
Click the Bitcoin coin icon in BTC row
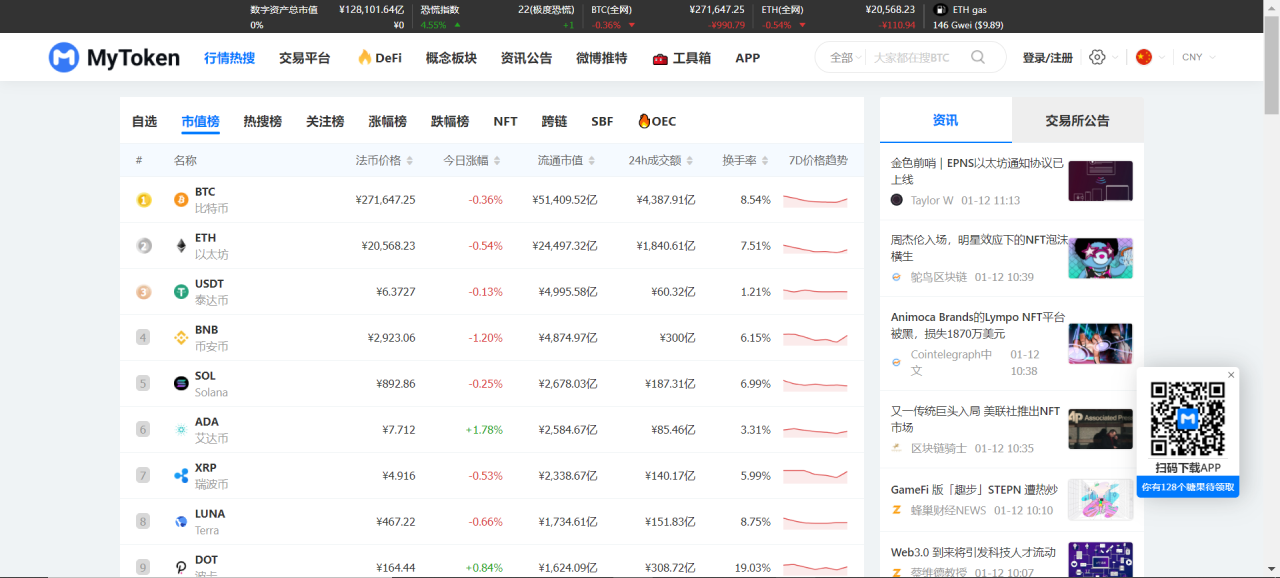tap(181, 200)
